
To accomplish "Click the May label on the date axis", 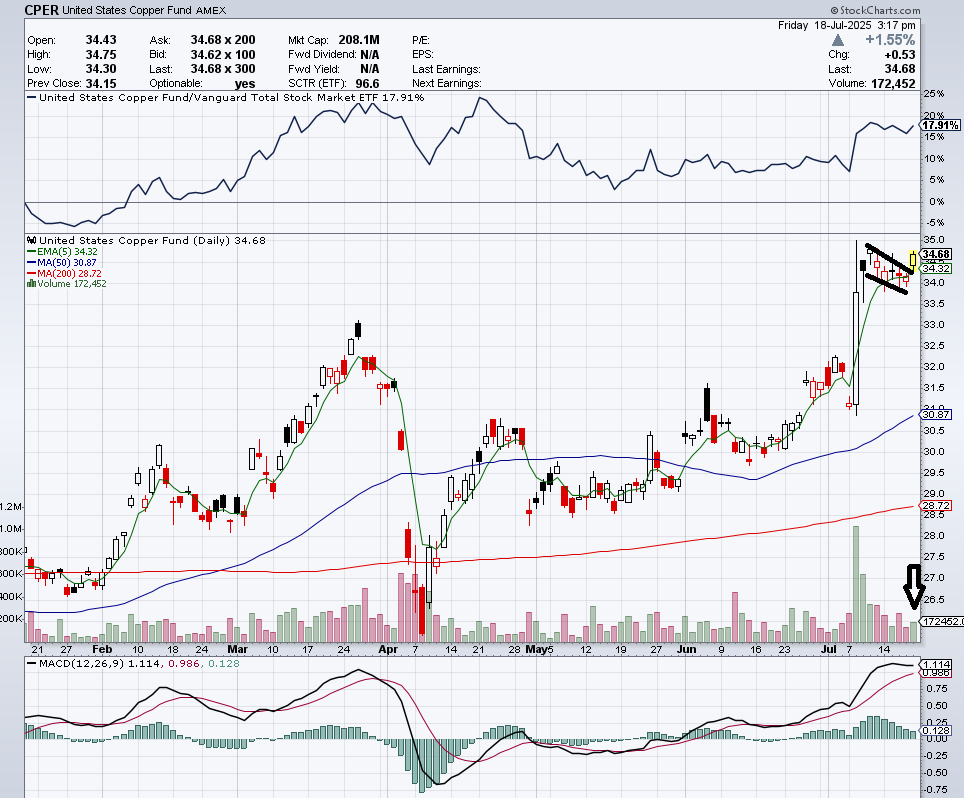I will tap(537, 649).
